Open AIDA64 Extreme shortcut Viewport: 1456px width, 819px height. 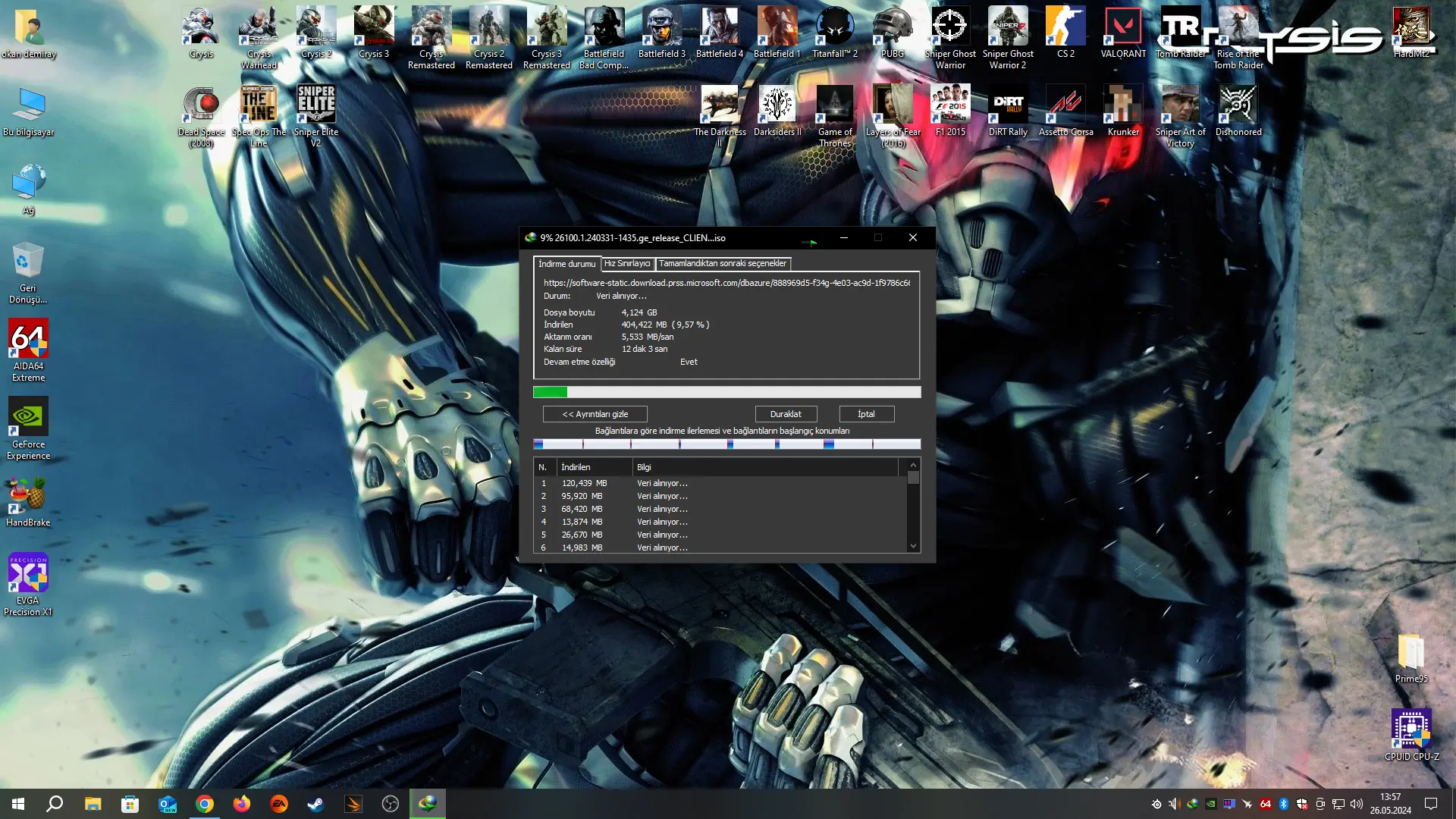(28, 350)
